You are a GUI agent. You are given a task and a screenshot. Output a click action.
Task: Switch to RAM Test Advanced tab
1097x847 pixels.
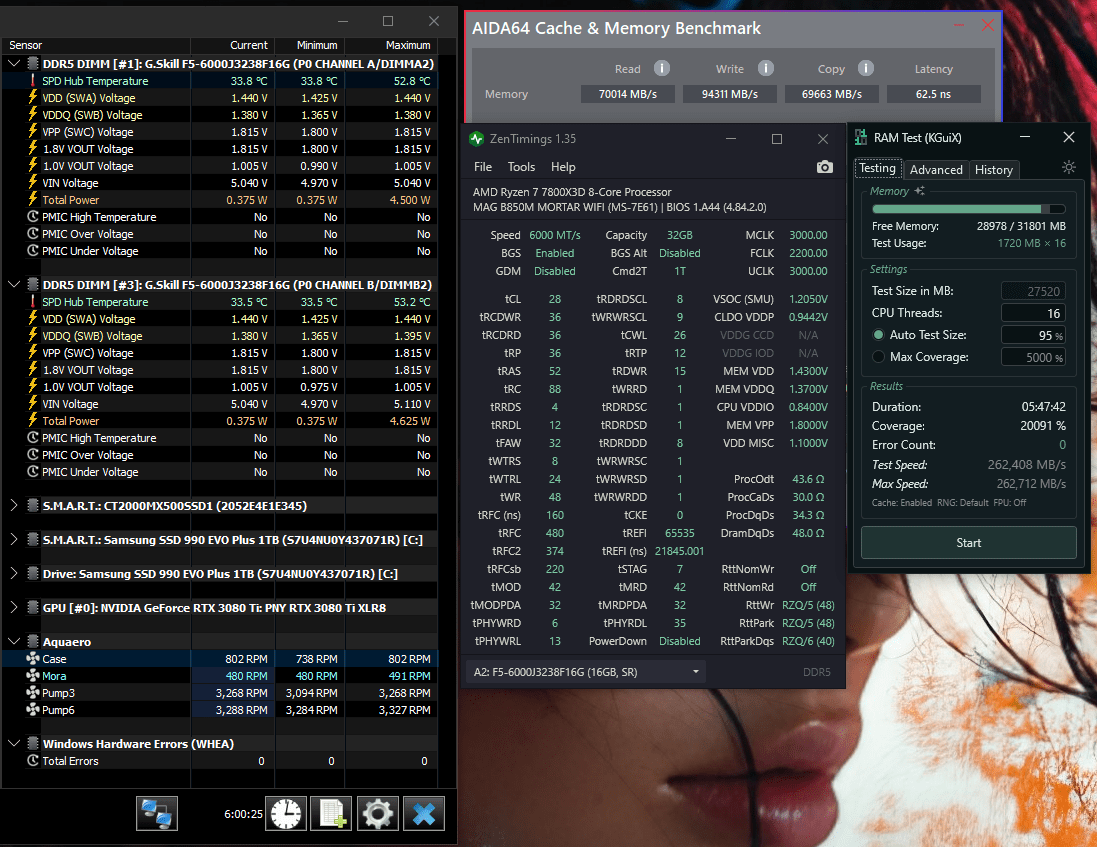point(936,169)
